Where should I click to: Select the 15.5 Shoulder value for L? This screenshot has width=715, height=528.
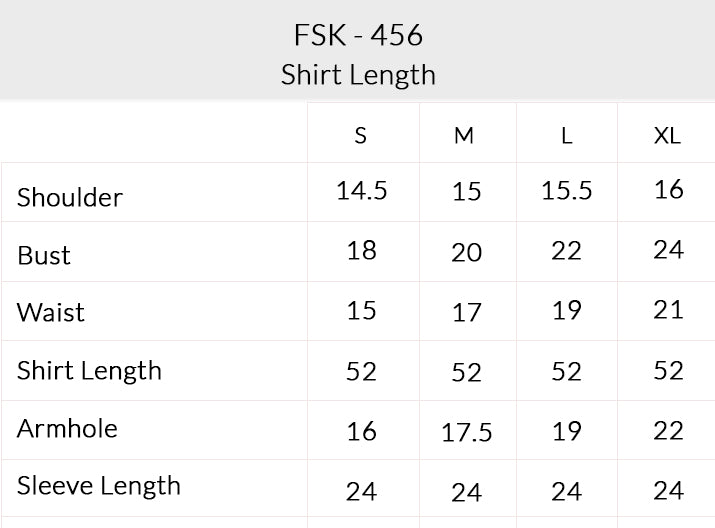[x=567, y=191]
